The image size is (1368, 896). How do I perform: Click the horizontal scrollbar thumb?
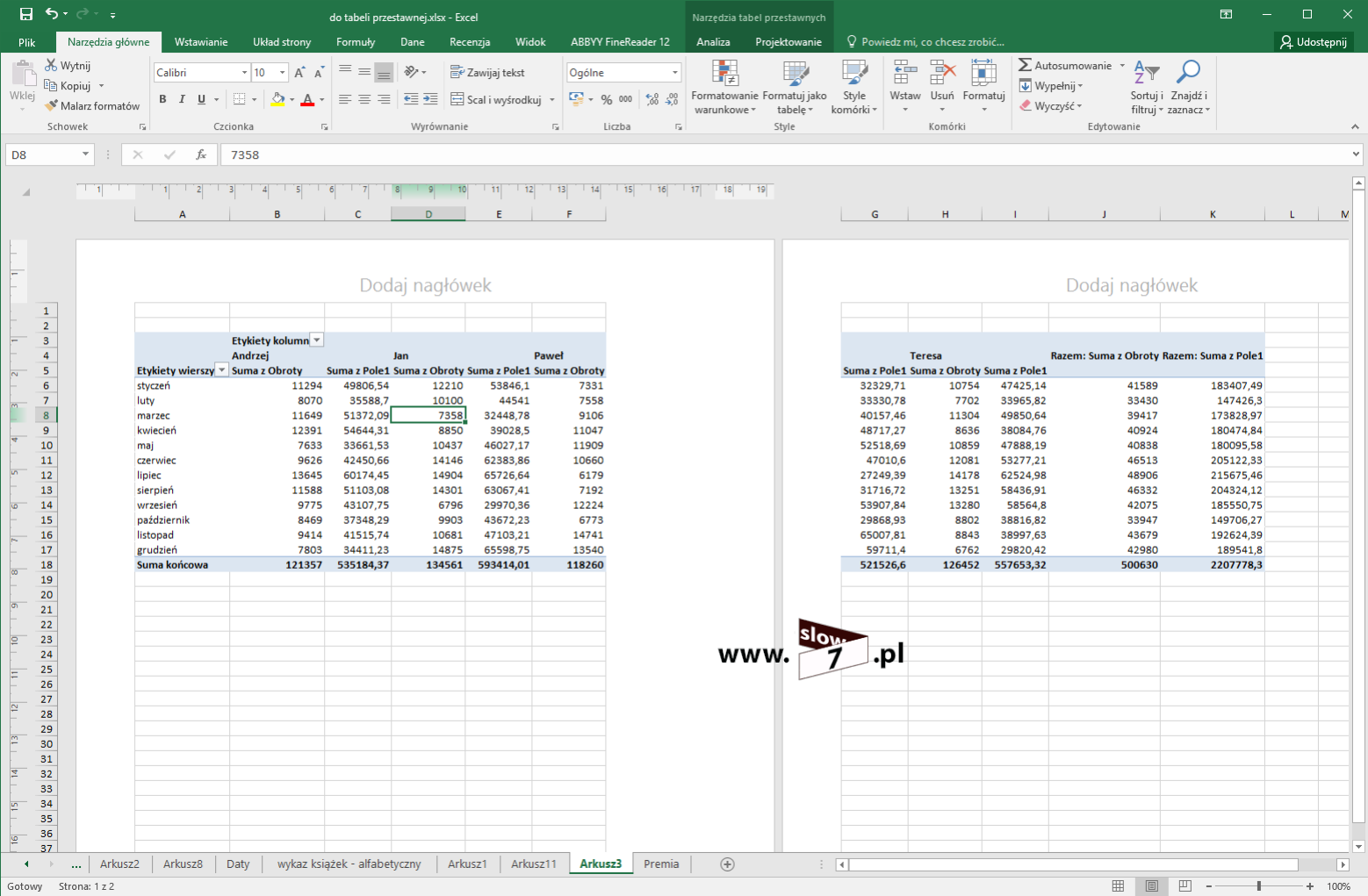[x=1074, y=864]
